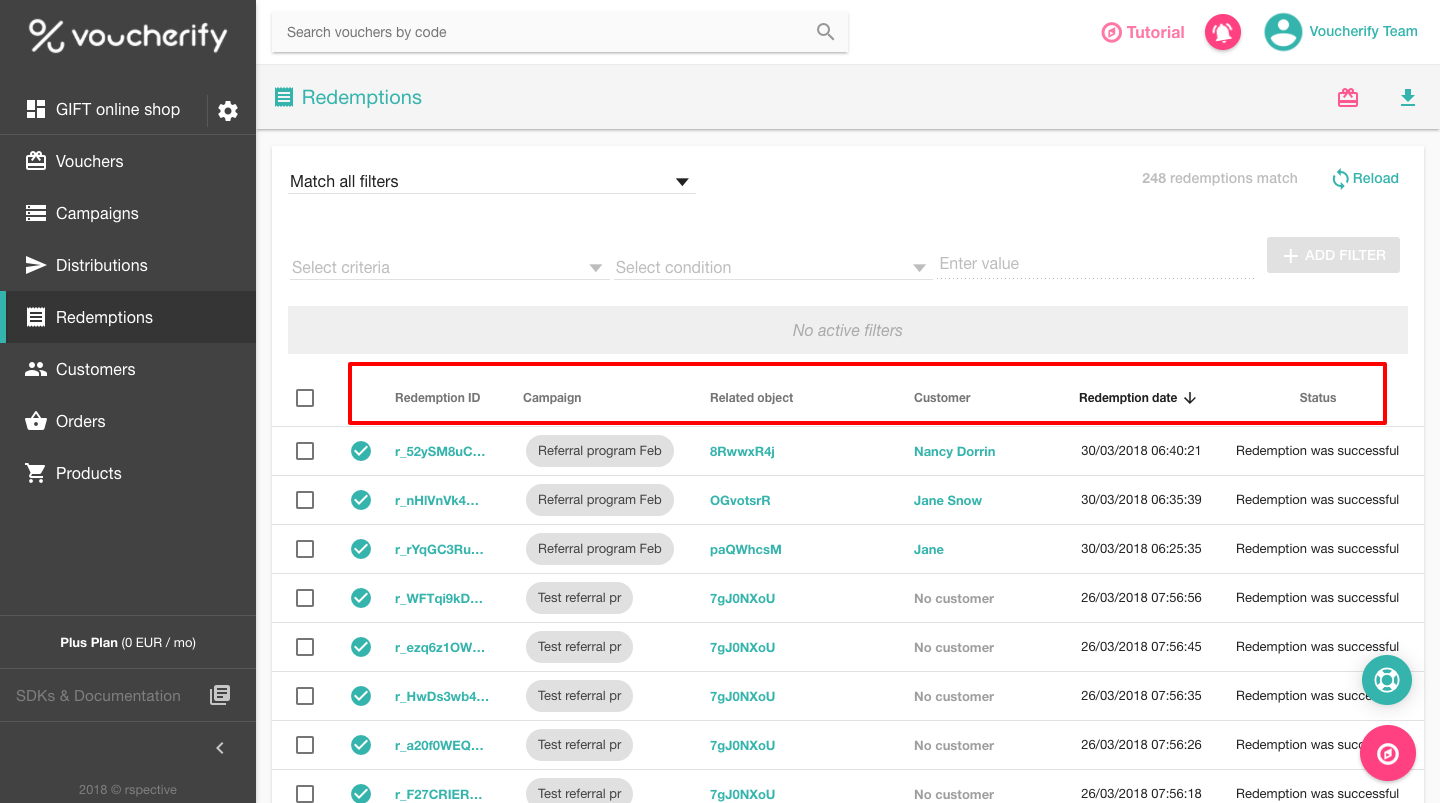
Task: Check the box for r_WFTqi9kD row
Action: (305, 598)
